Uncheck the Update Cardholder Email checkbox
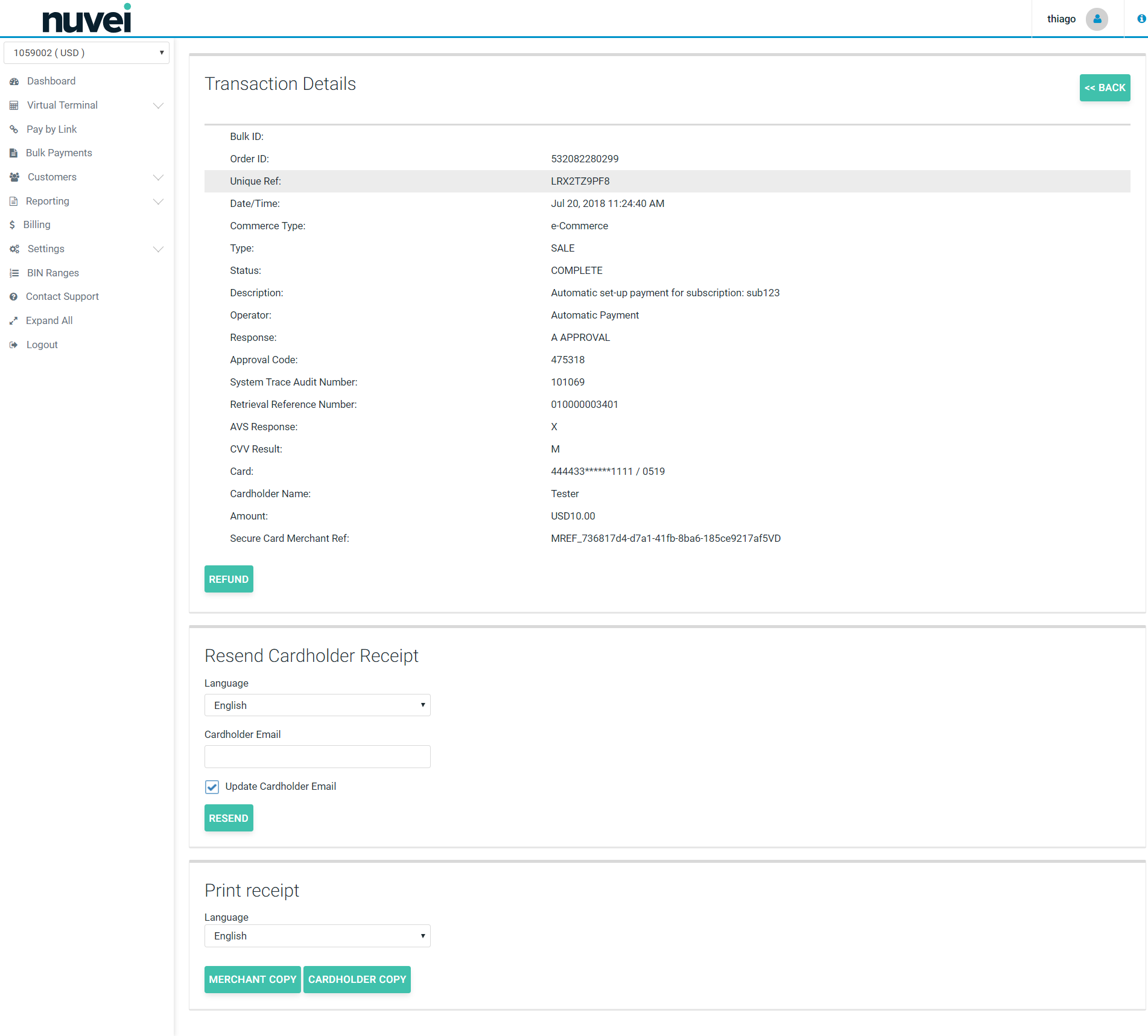Image resolution: width=1148 pixels, height=1036 pixels. coord(212,787)
